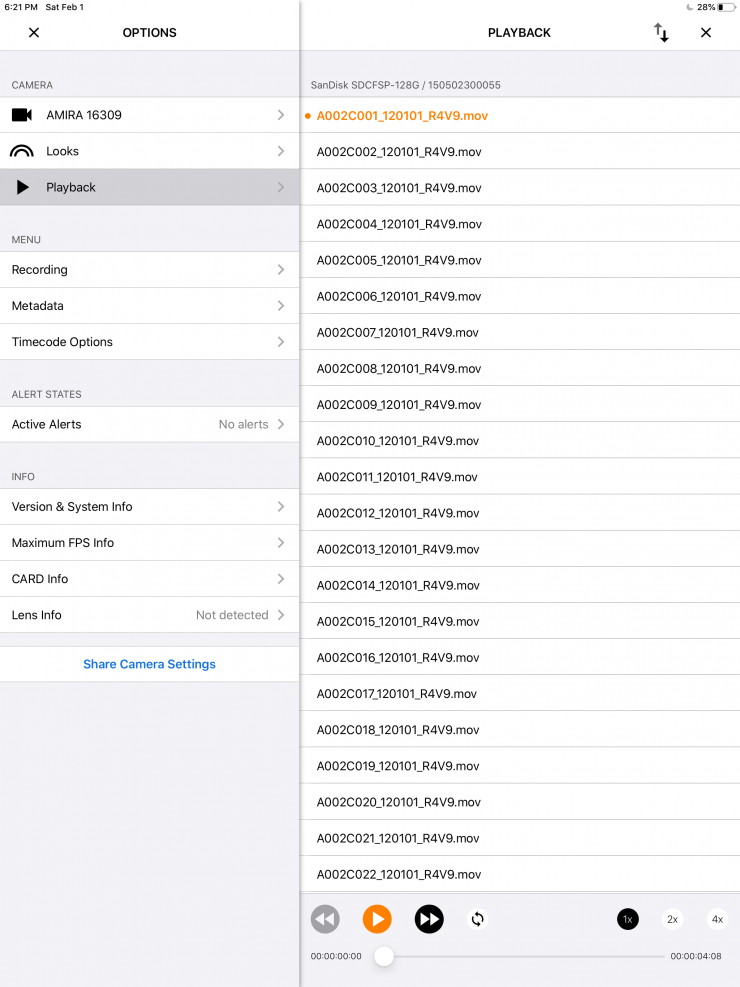The height and width of the screenshot is (987, 740).
Task: Tap the sort order arrows icon
Action: point(661,33)
